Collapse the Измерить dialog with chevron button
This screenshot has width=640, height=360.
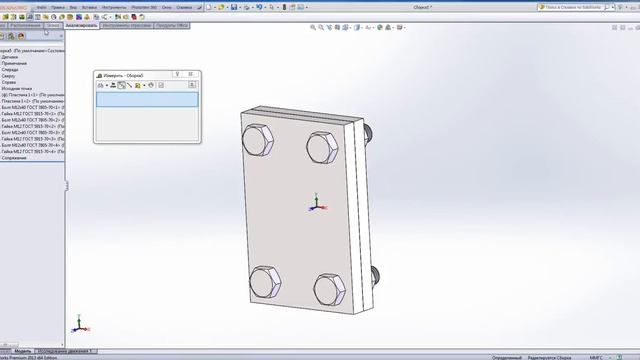pyautogui.click(x=192, y=84)
